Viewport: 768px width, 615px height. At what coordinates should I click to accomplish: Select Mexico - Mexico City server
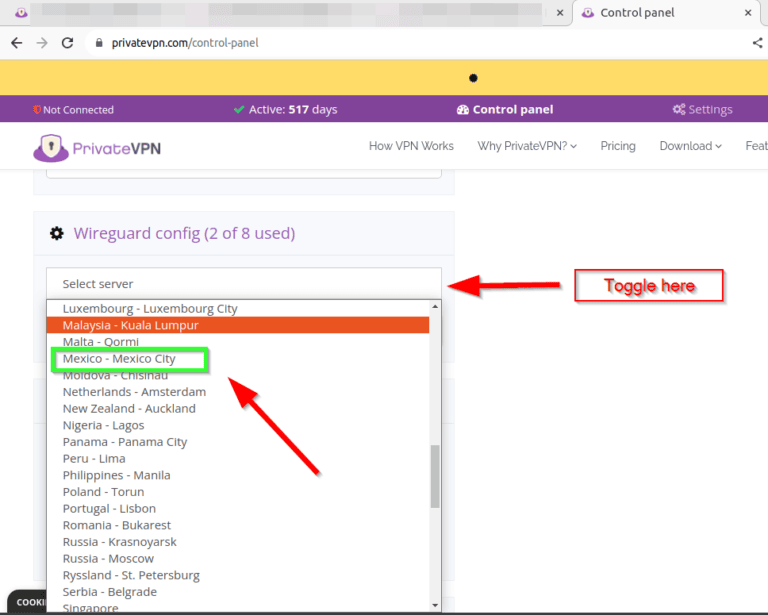pyautogui.click(x=119, y=359)
